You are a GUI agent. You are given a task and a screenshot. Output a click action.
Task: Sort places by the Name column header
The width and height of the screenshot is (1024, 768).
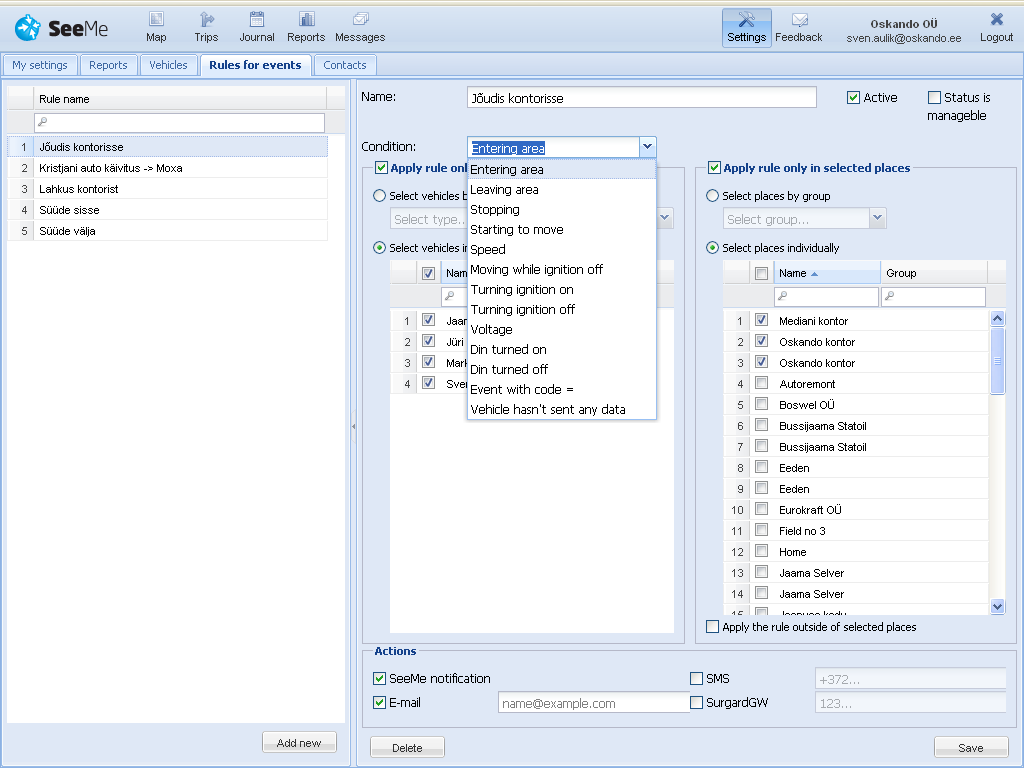[827, 273]
